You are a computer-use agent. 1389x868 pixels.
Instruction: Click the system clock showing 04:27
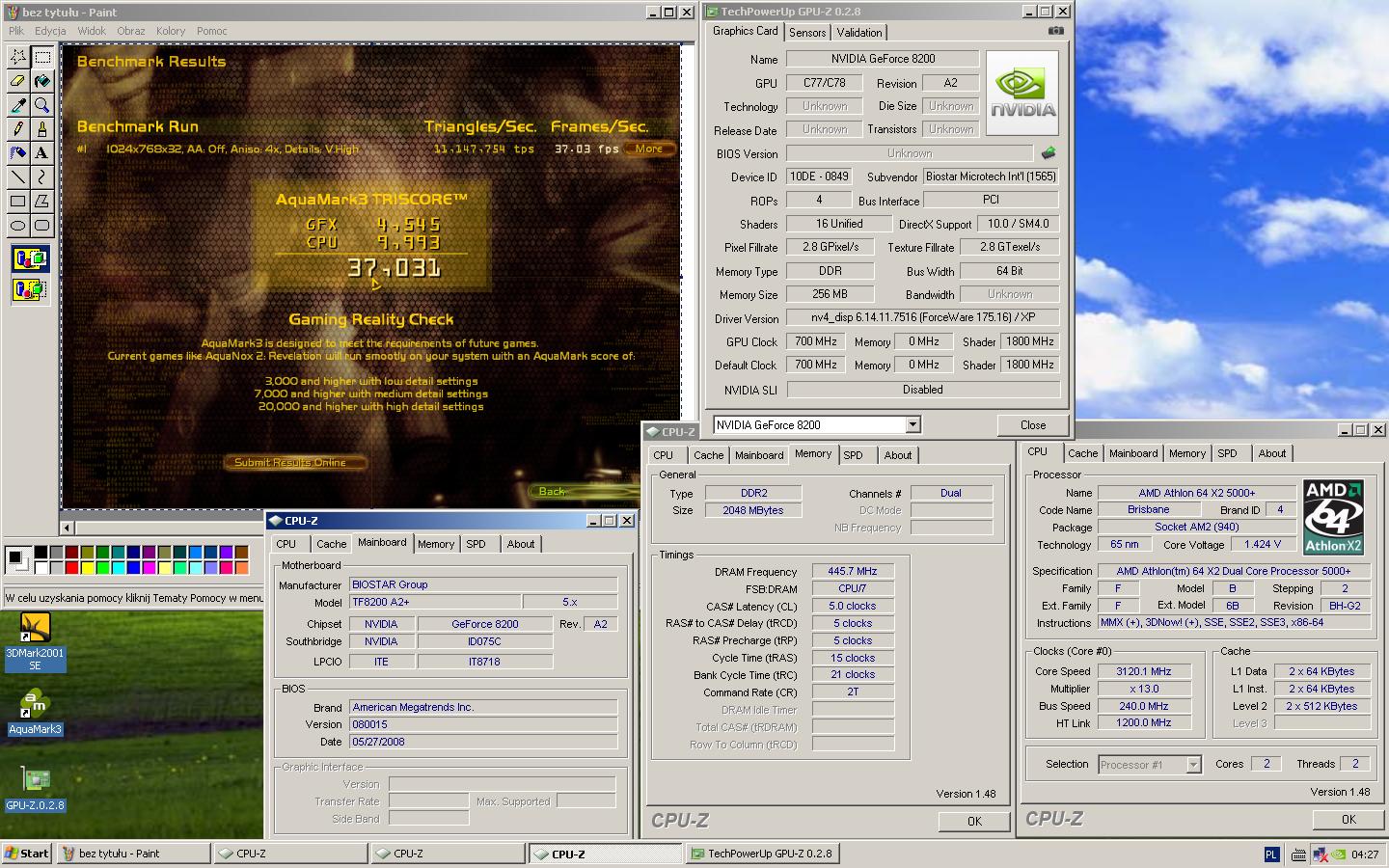(1365, 854)
